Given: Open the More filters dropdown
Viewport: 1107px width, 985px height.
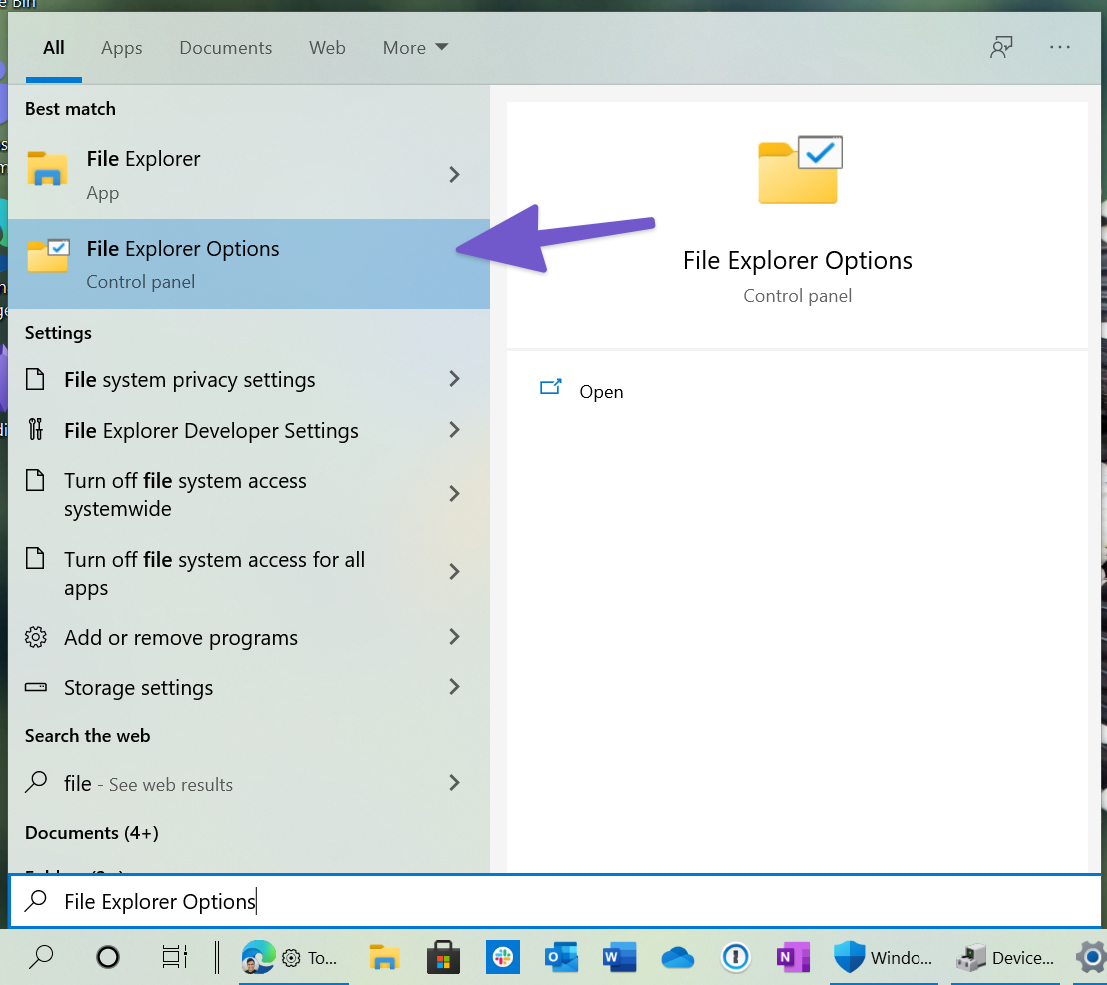Looking at the screenshot, I should (415, 48).
